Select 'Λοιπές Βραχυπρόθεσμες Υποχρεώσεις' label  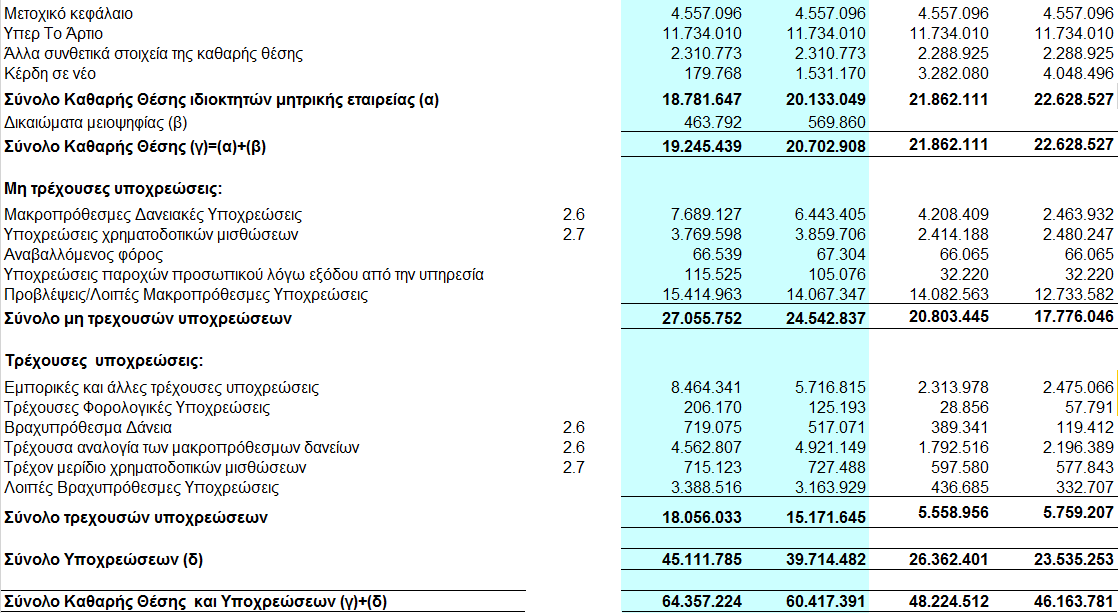[141, 488]
